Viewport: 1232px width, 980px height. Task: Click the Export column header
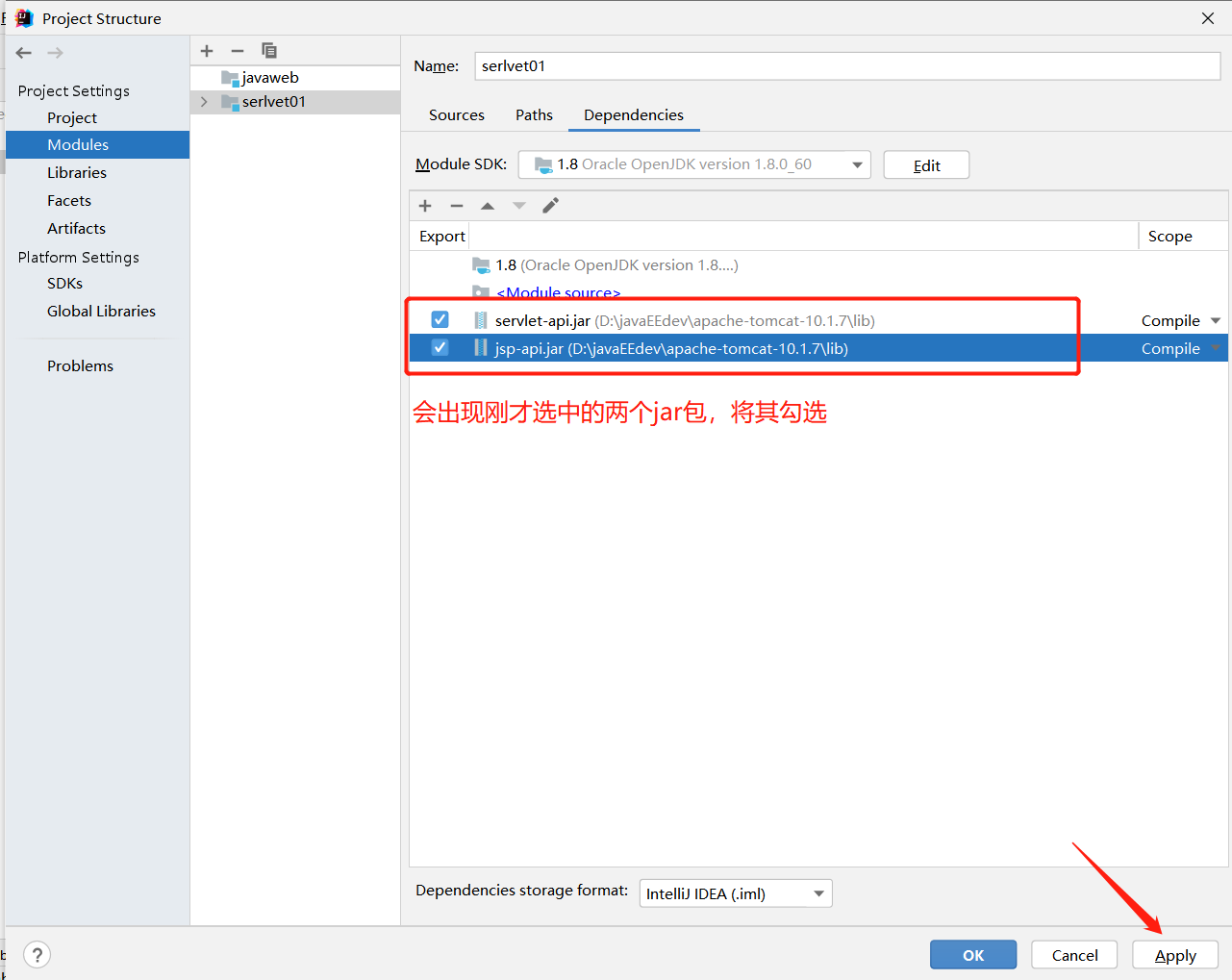441,237
